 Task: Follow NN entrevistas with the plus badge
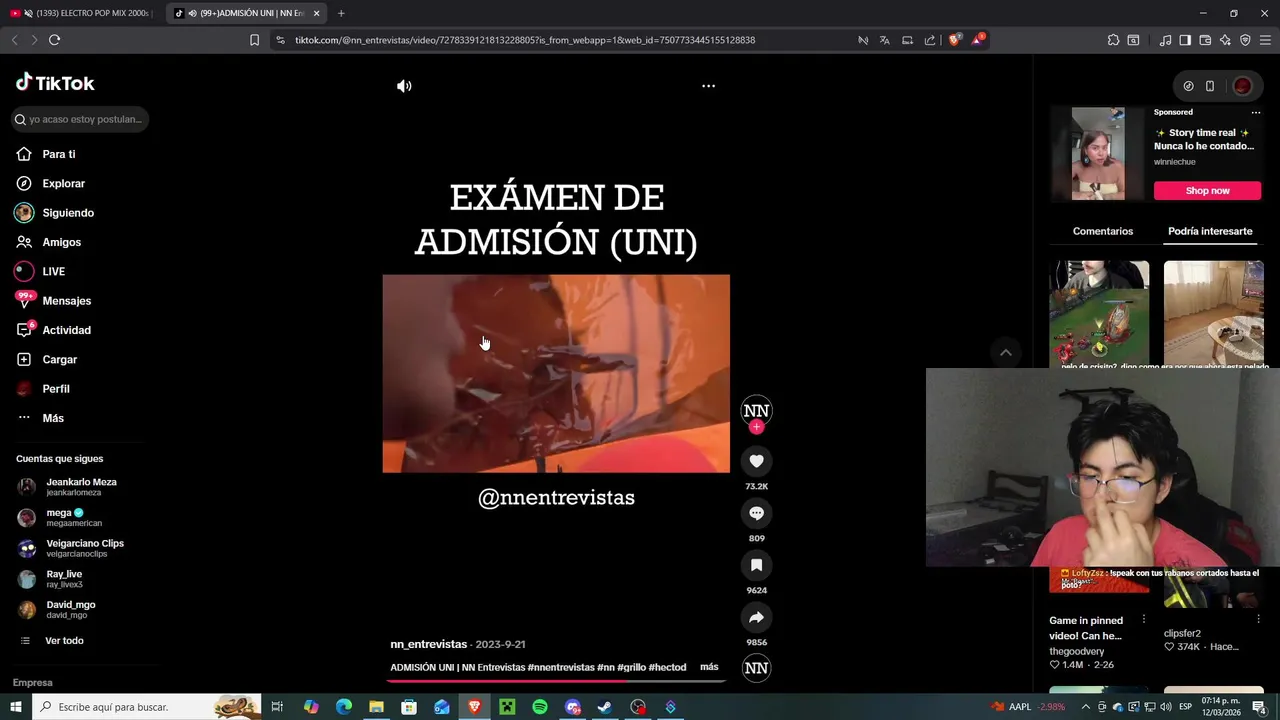pos(756,427)
